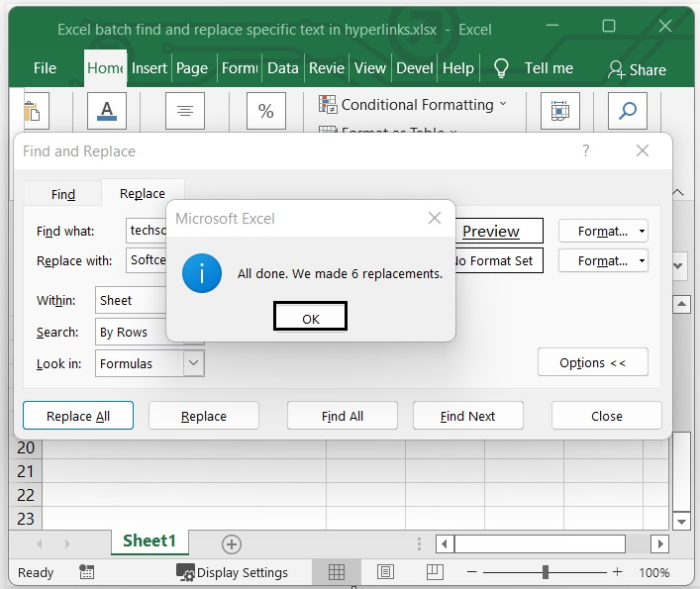Open the Alignment group icon
The height and width of the screenshot is (589, 700).
[185, 111]
